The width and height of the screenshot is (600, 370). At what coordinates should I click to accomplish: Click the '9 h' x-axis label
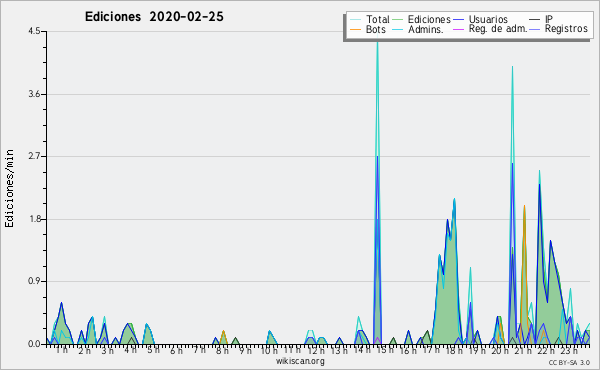pos(246,350)
